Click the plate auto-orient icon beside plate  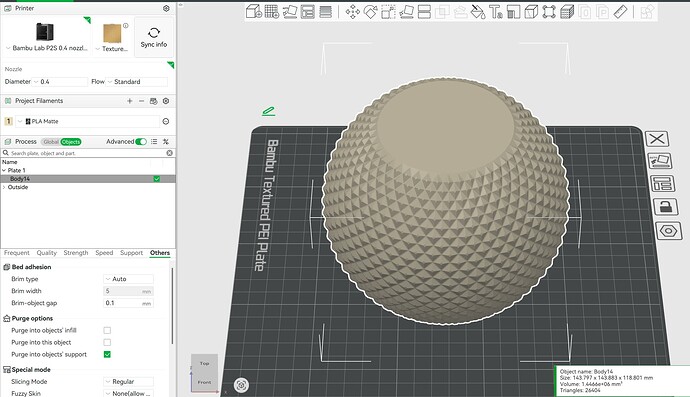pyautogui.click(x=660, y=161)
